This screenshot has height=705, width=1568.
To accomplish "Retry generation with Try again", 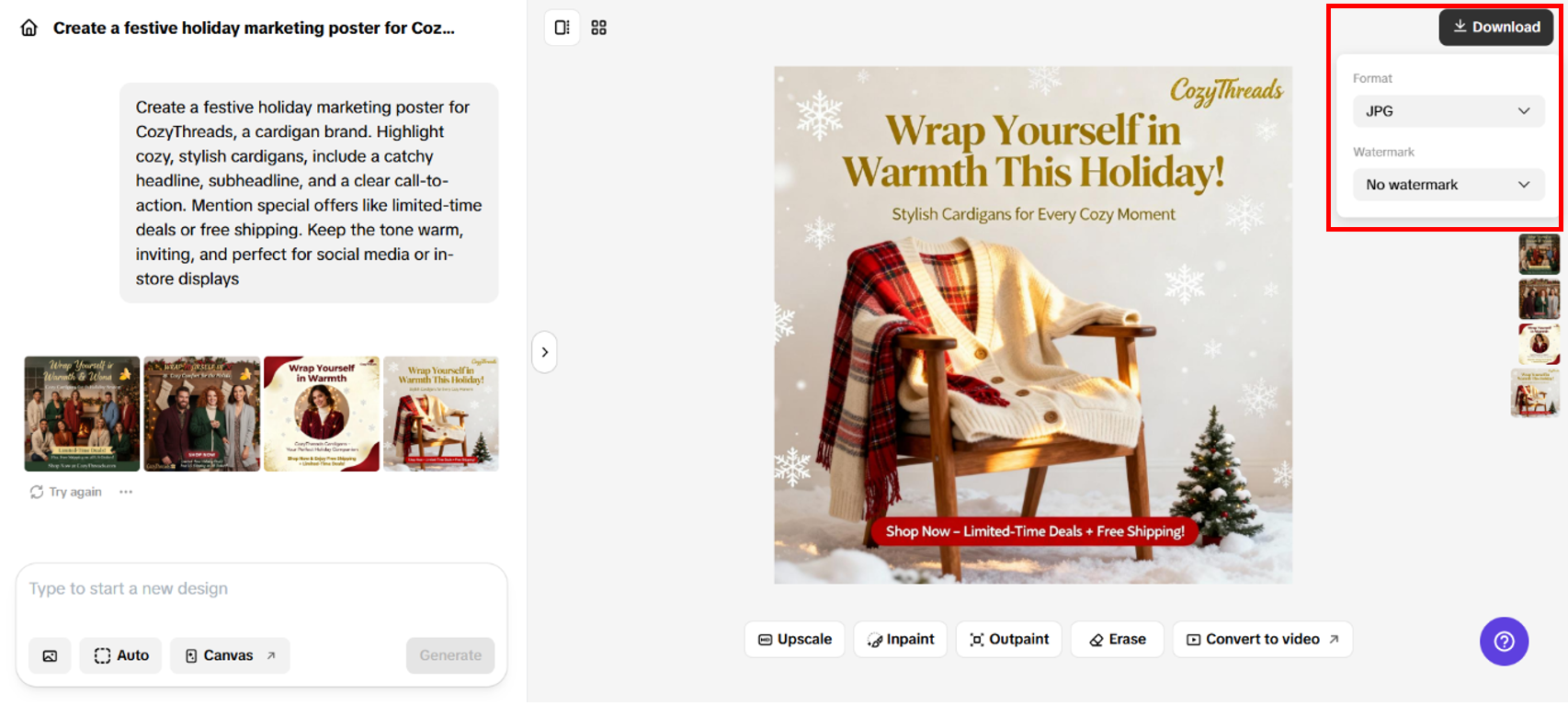I will 66,492.
